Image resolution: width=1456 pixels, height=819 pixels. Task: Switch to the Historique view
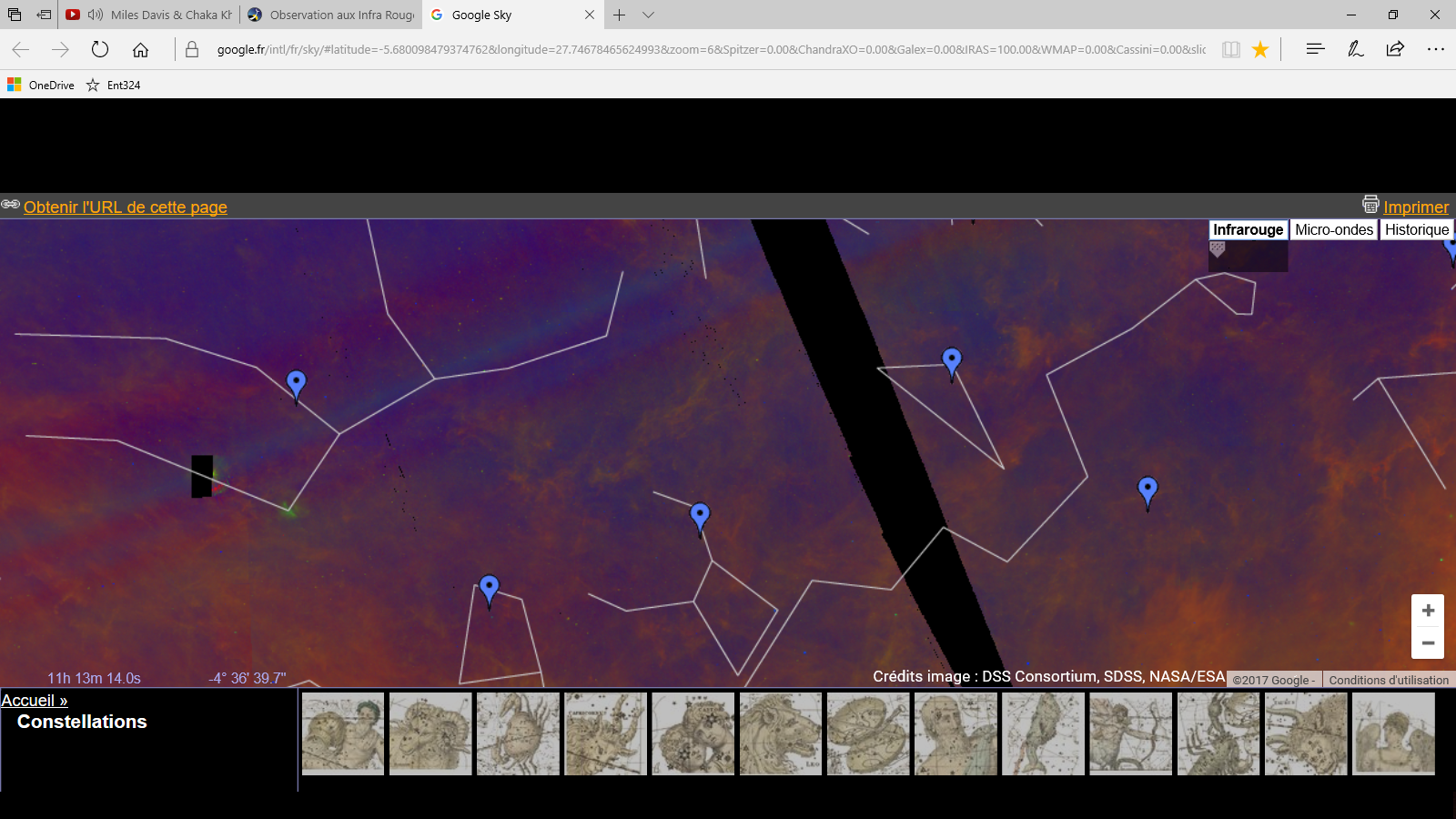[1417, 230]
